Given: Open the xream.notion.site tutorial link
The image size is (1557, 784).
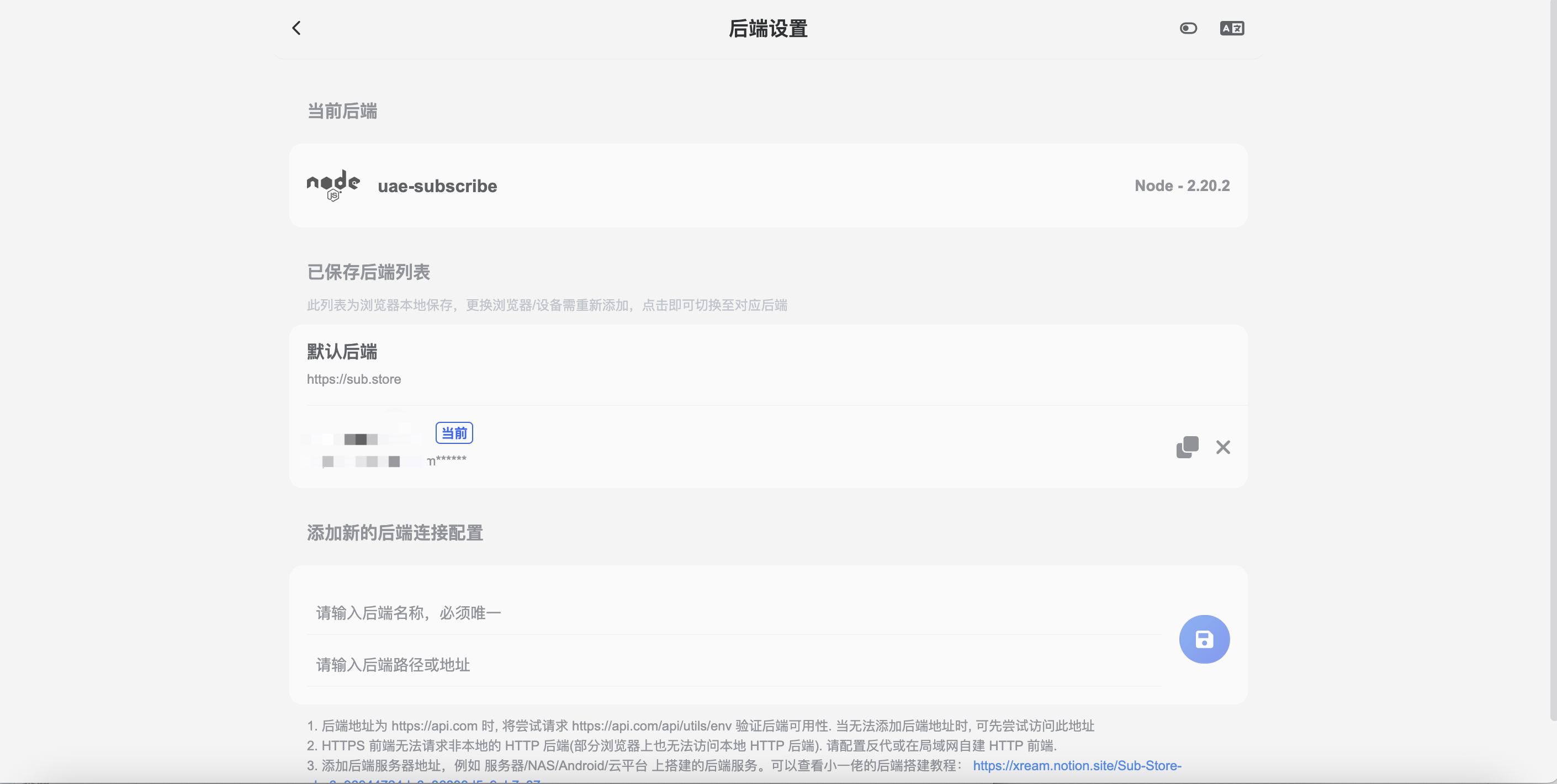Looking at the screenshot, I should (x=1077, y=765).
